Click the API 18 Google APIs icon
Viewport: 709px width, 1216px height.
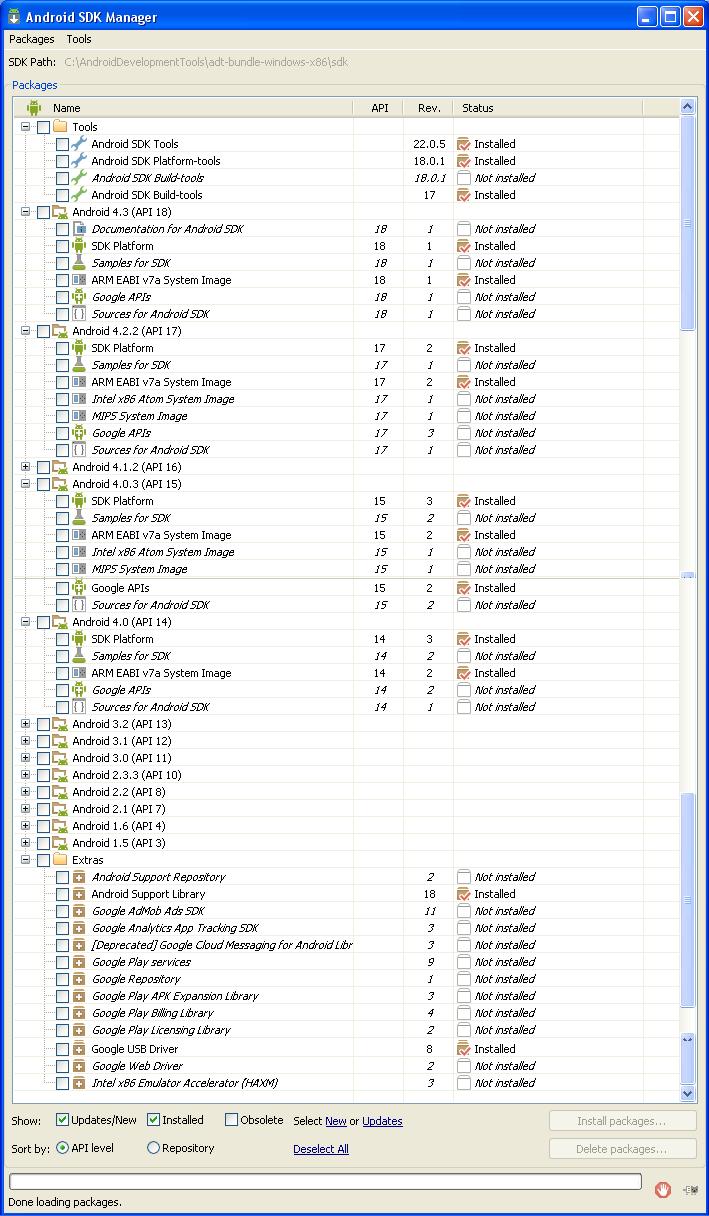79,297
